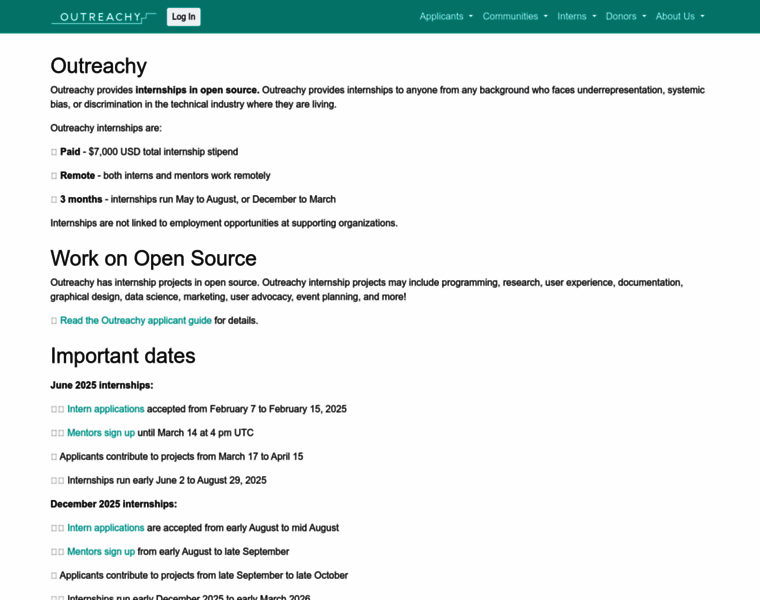Click 'Applicants contribute from late September' line
This screenshot has height=600, width=760.
(199, 575)
